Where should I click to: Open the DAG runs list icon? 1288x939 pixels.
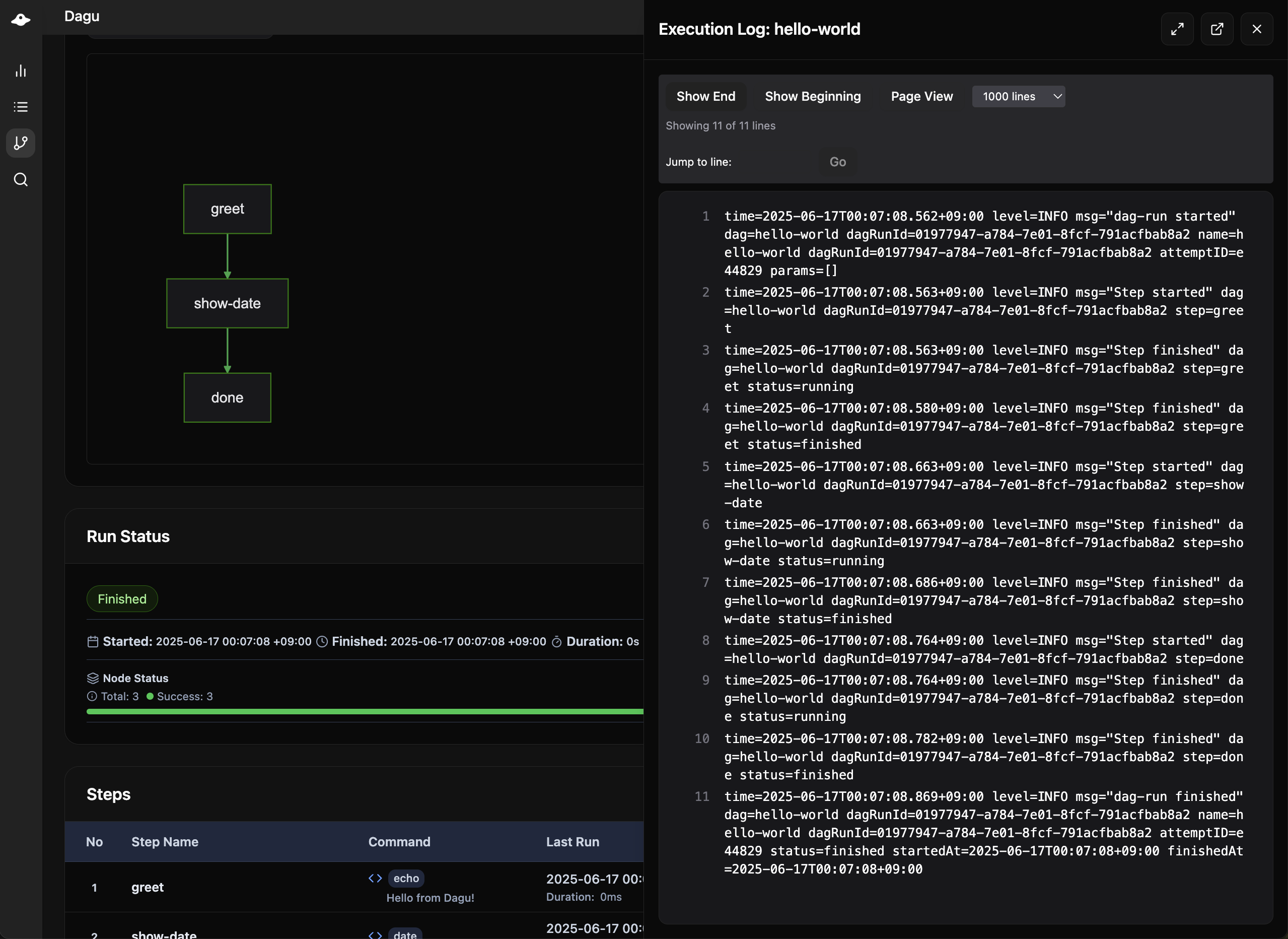(x=21, y=107)
